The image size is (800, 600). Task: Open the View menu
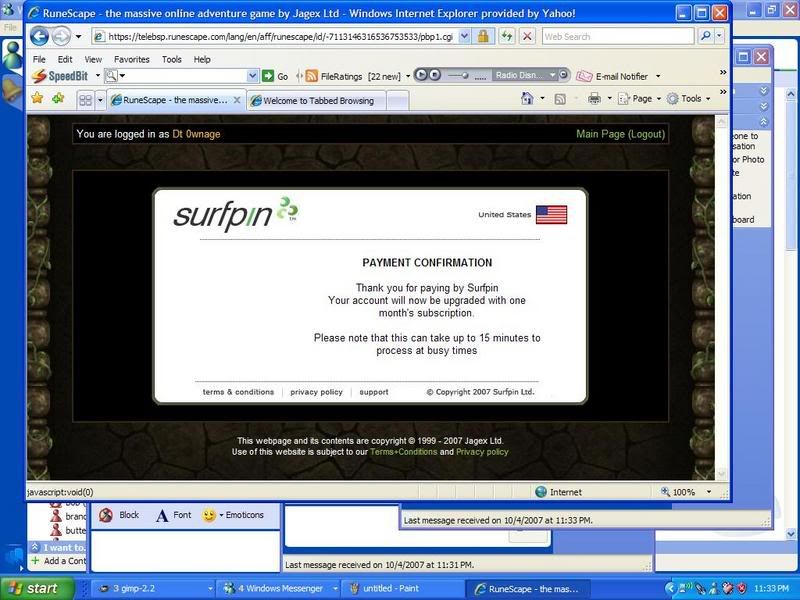click(x=93, y=59)
